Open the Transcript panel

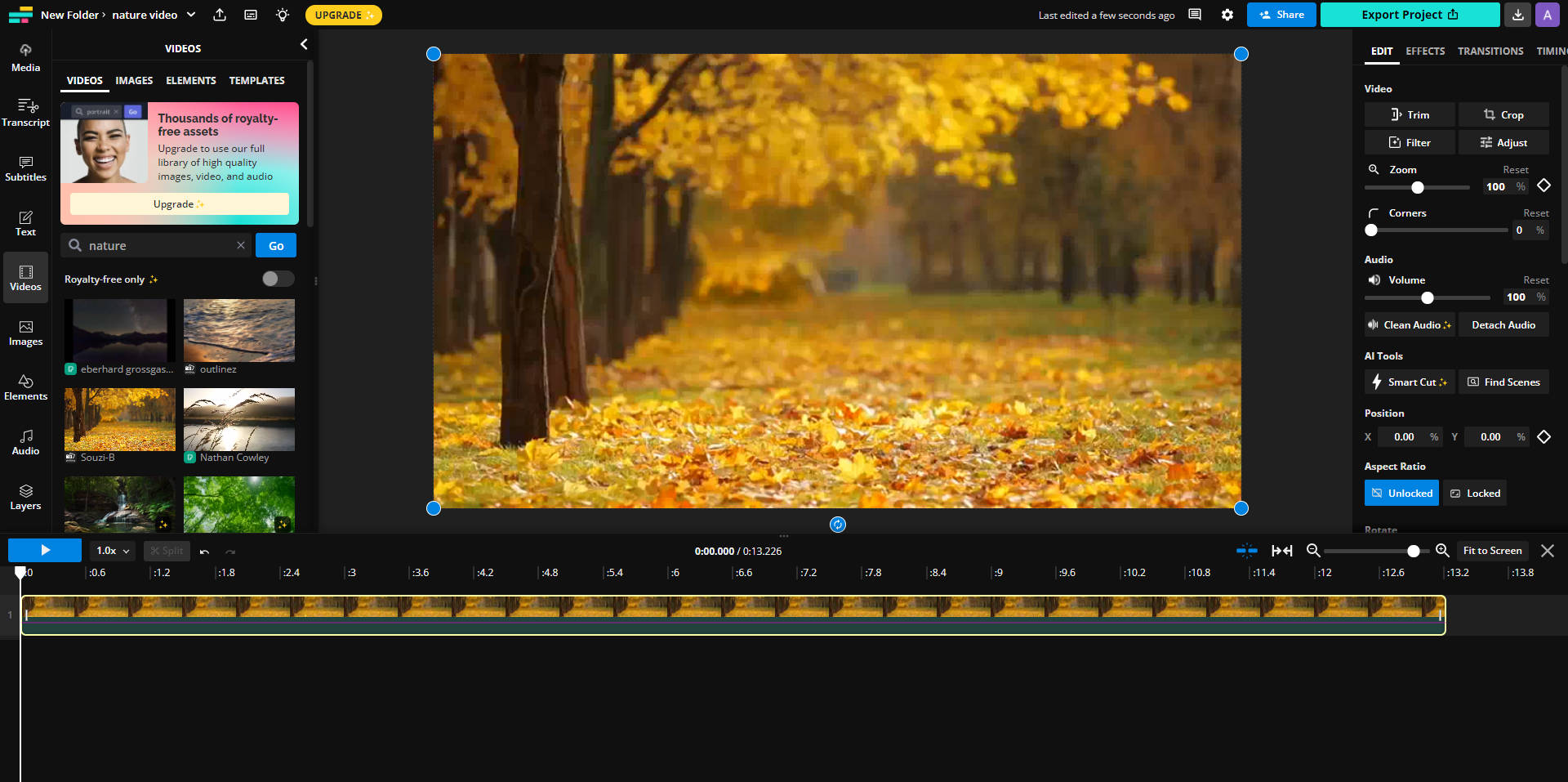pos(25,113)
